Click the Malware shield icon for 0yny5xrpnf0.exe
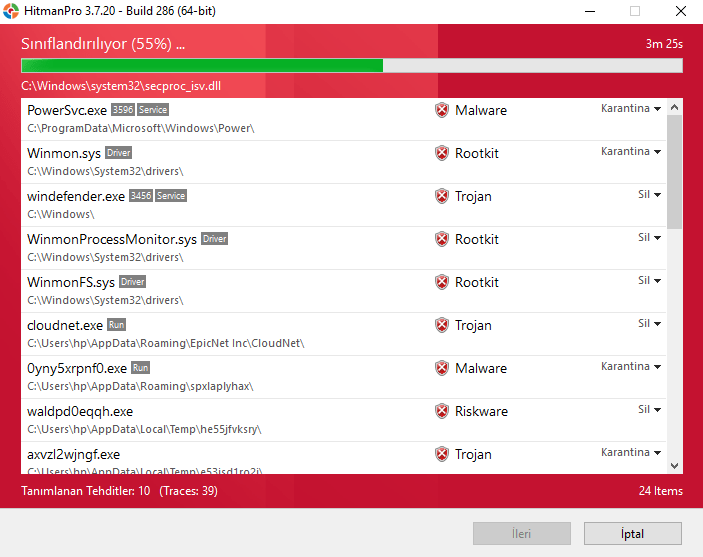 tap(442, 369)
